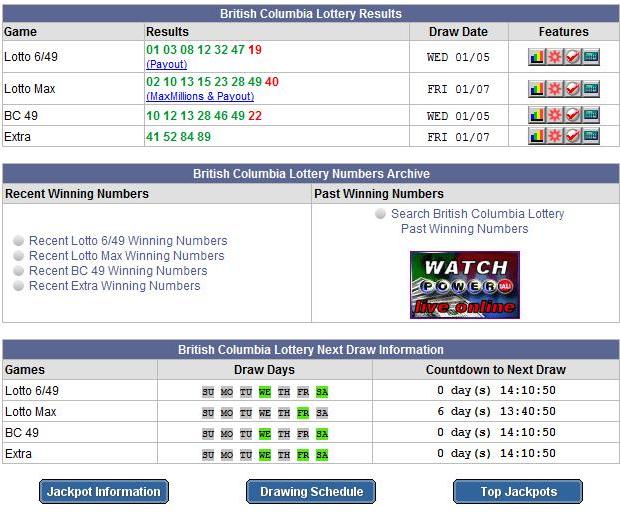Open Recent BC 49 Winning Numbers
The image size is (620, 520).
click(x=118, y=270)
